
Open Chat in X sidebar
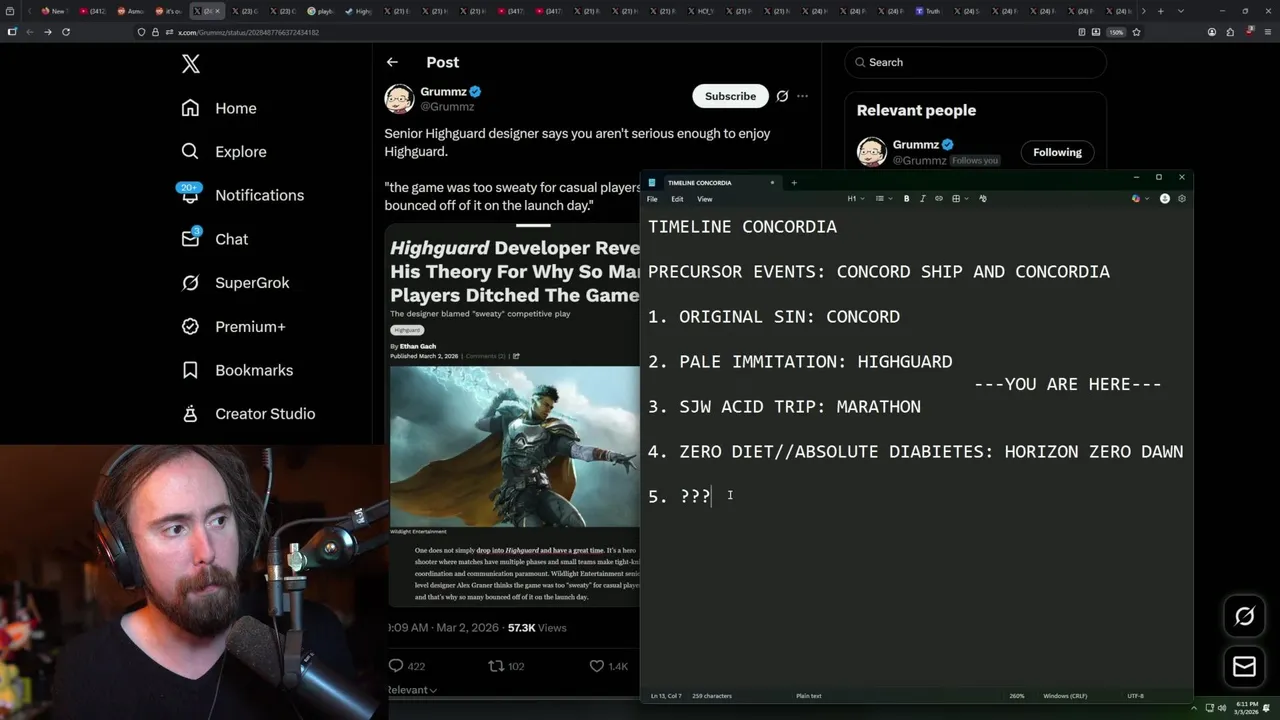pyautogui.click(x=214, y=239)
